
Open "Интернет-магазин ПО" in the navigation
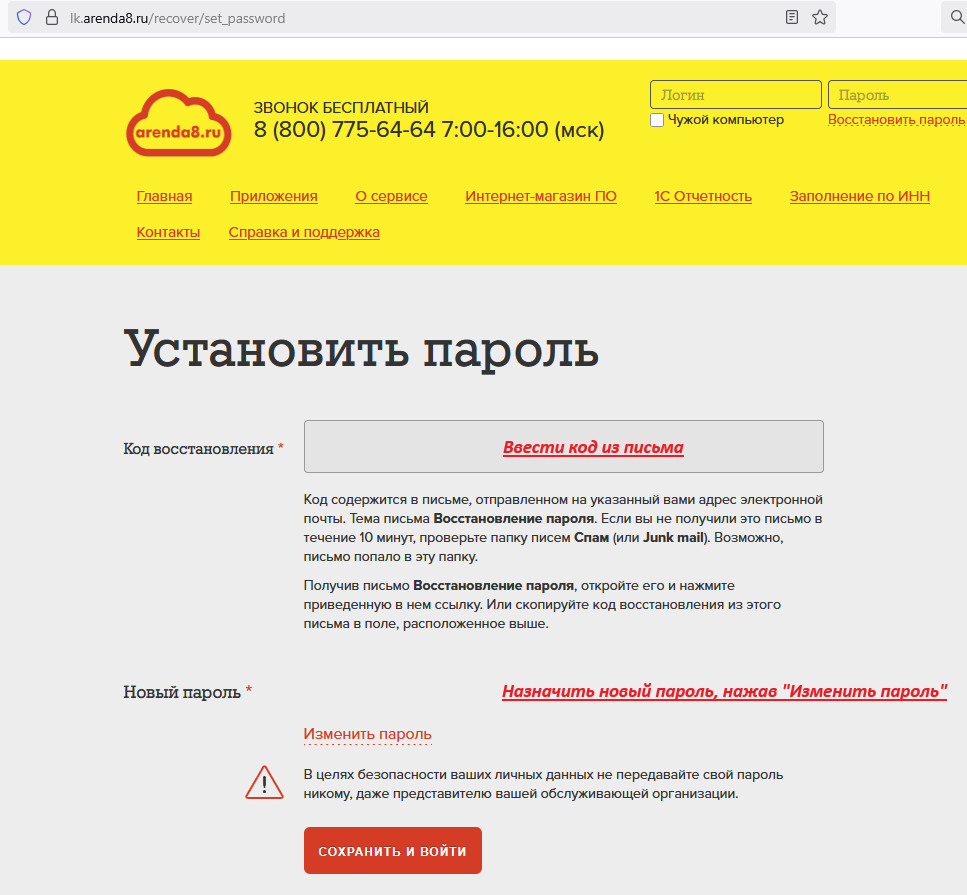[x=540, y=196]
